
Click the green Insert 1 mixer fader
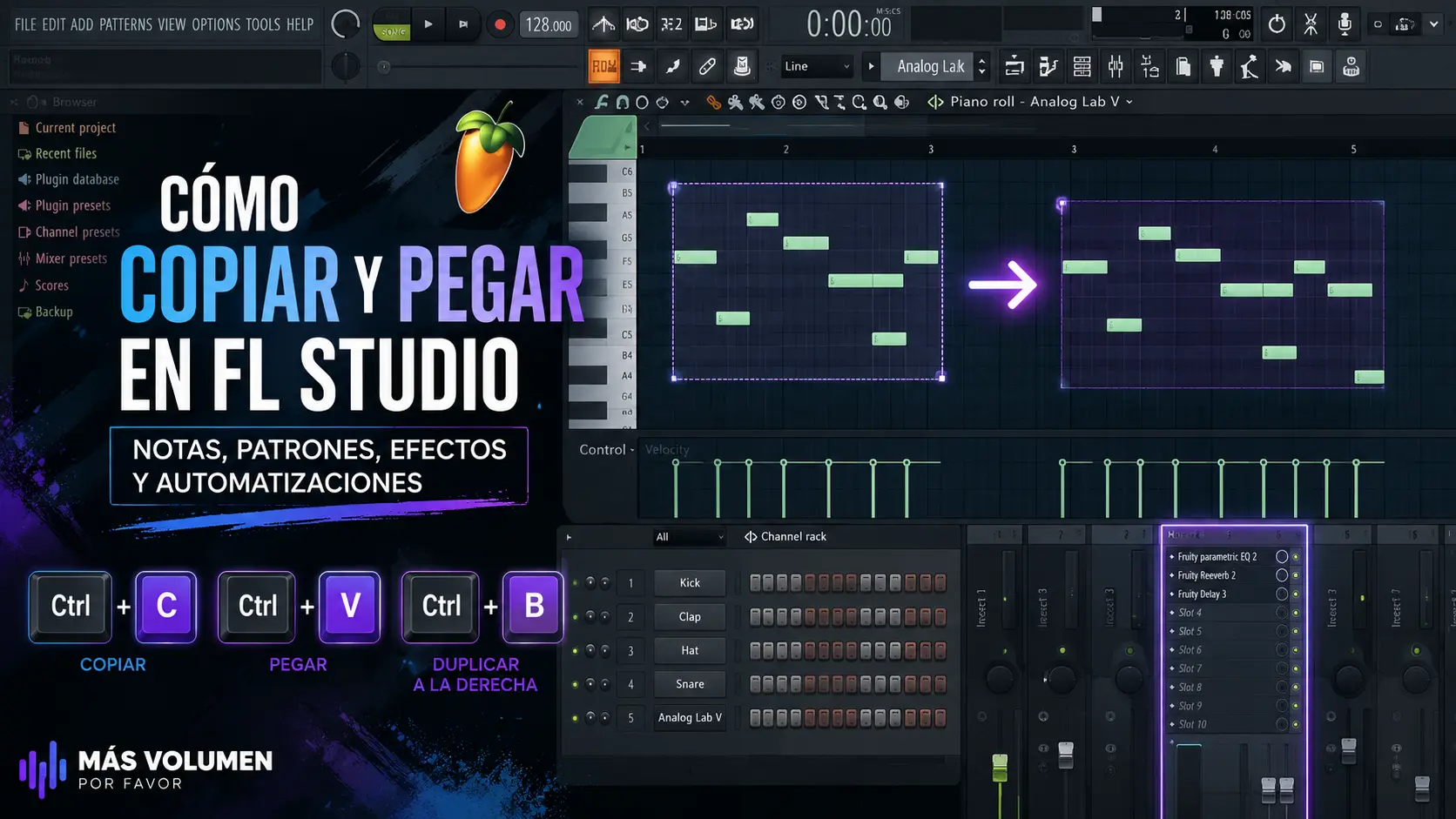click(x=1000, y=767)
